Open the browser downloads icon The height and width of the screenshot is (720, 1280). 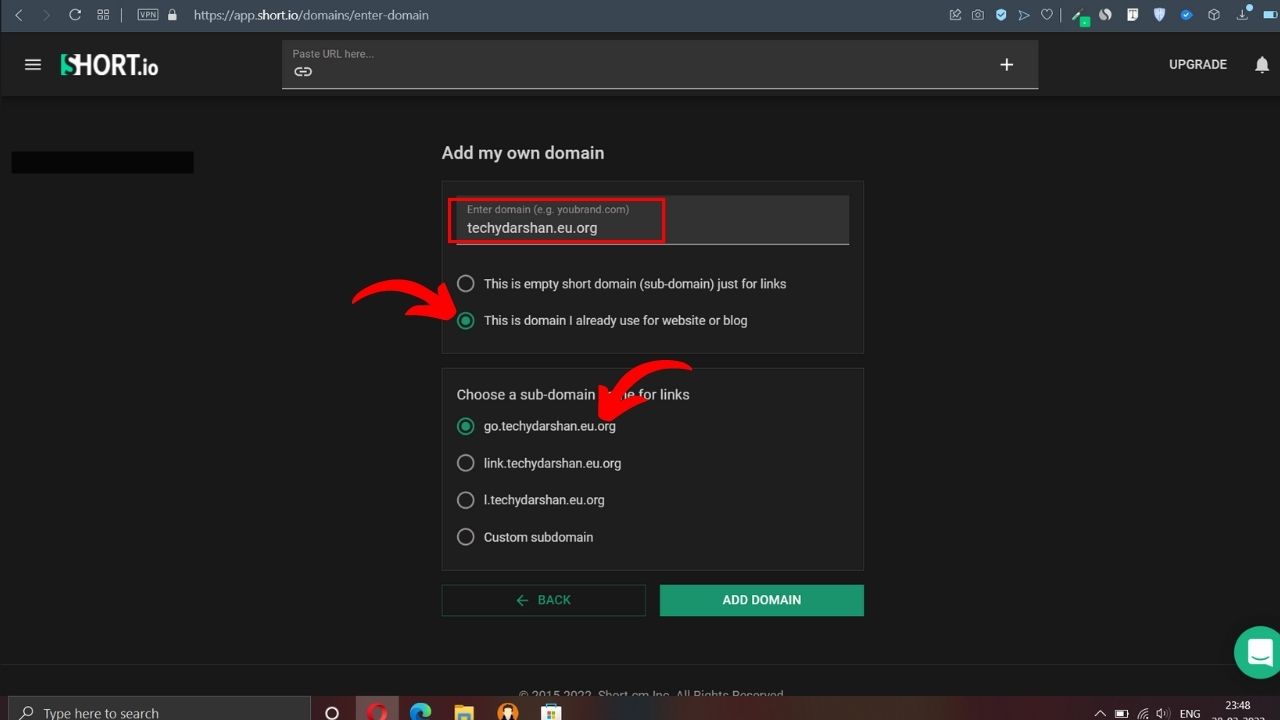(1244, 14)
